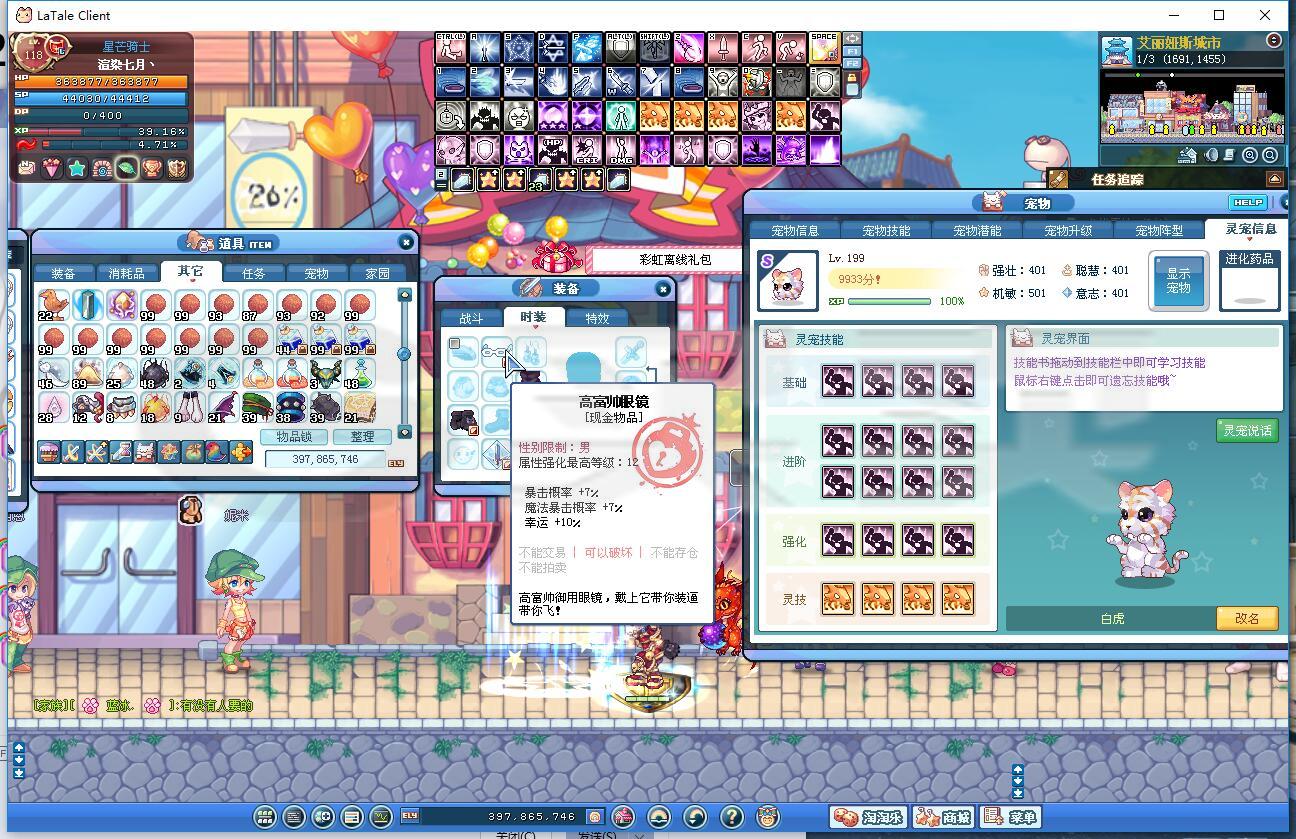Click the first orange spirit skill icon
This screenshot has width=1296, height=839.
pos(838,599)
